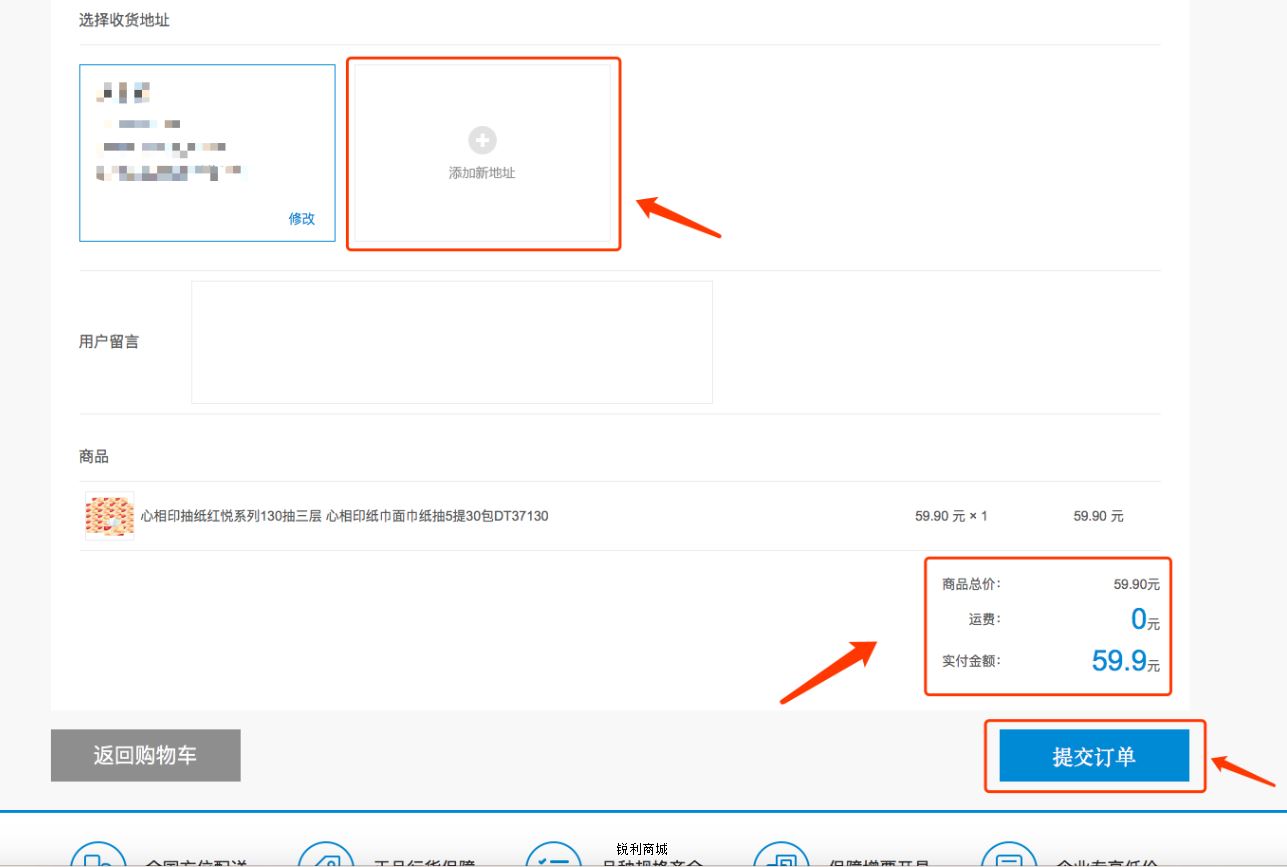Image resolution: width=1287 pixels, height=867 pixels.
Task: Click the invoice icon for 保障增票开具
Action: click(x=781, y=858)
